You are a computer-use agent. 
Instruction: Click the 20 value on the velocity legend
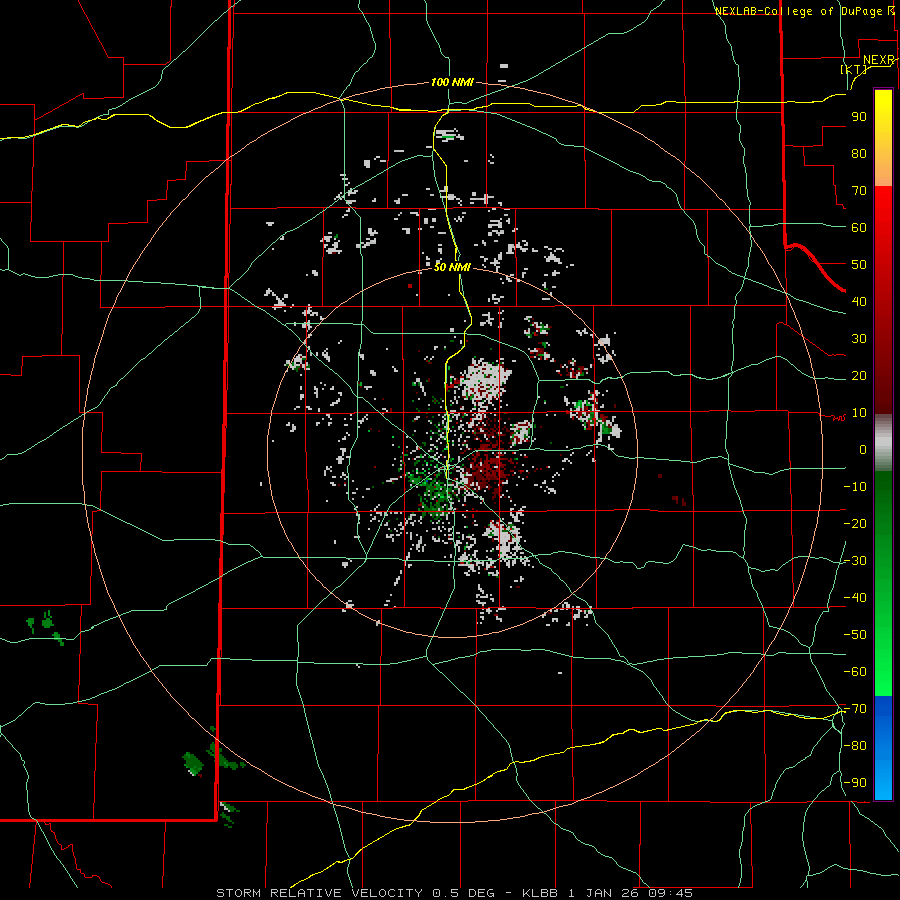click(859, 375)
